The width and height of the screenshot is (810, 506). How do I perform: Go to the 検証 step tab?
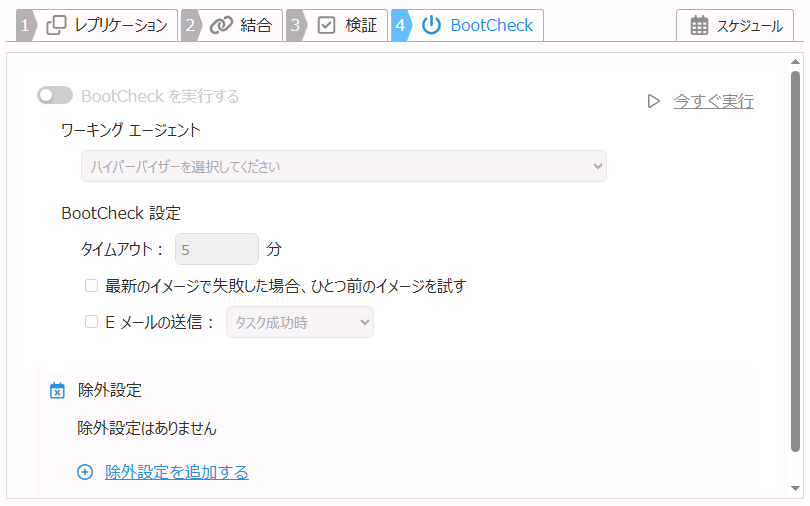pyautogui.click(x=360, y=25)
